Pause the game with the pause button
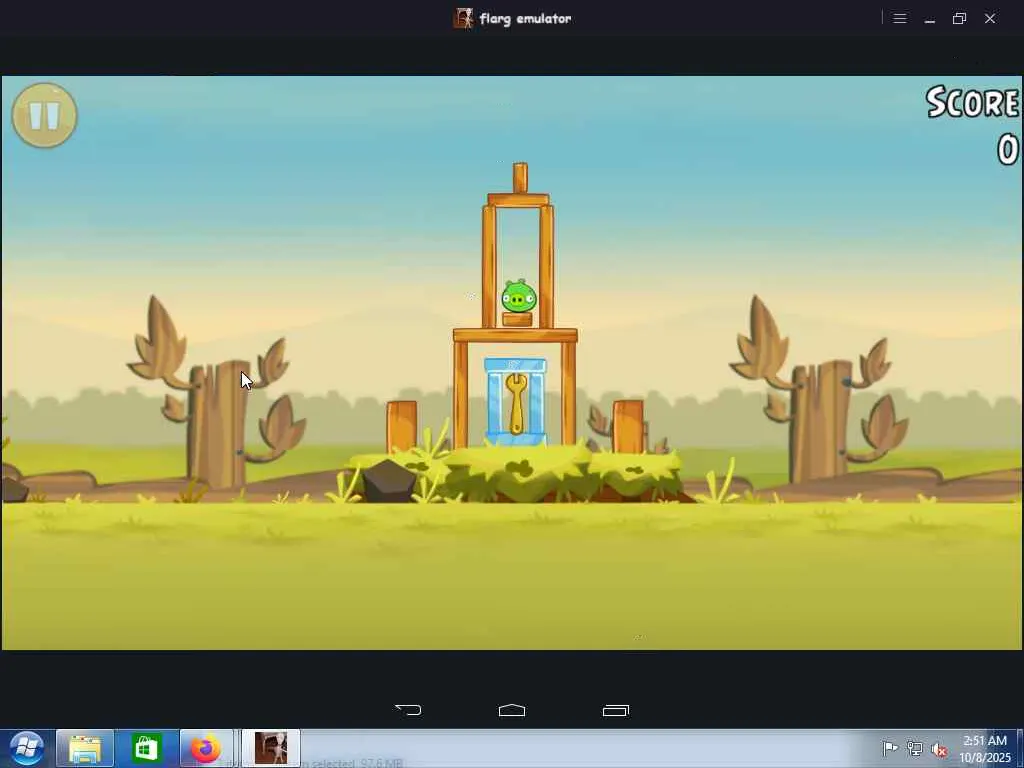Image resolution: width=1024 pixels, height=768 pixels. coord(44,115)
